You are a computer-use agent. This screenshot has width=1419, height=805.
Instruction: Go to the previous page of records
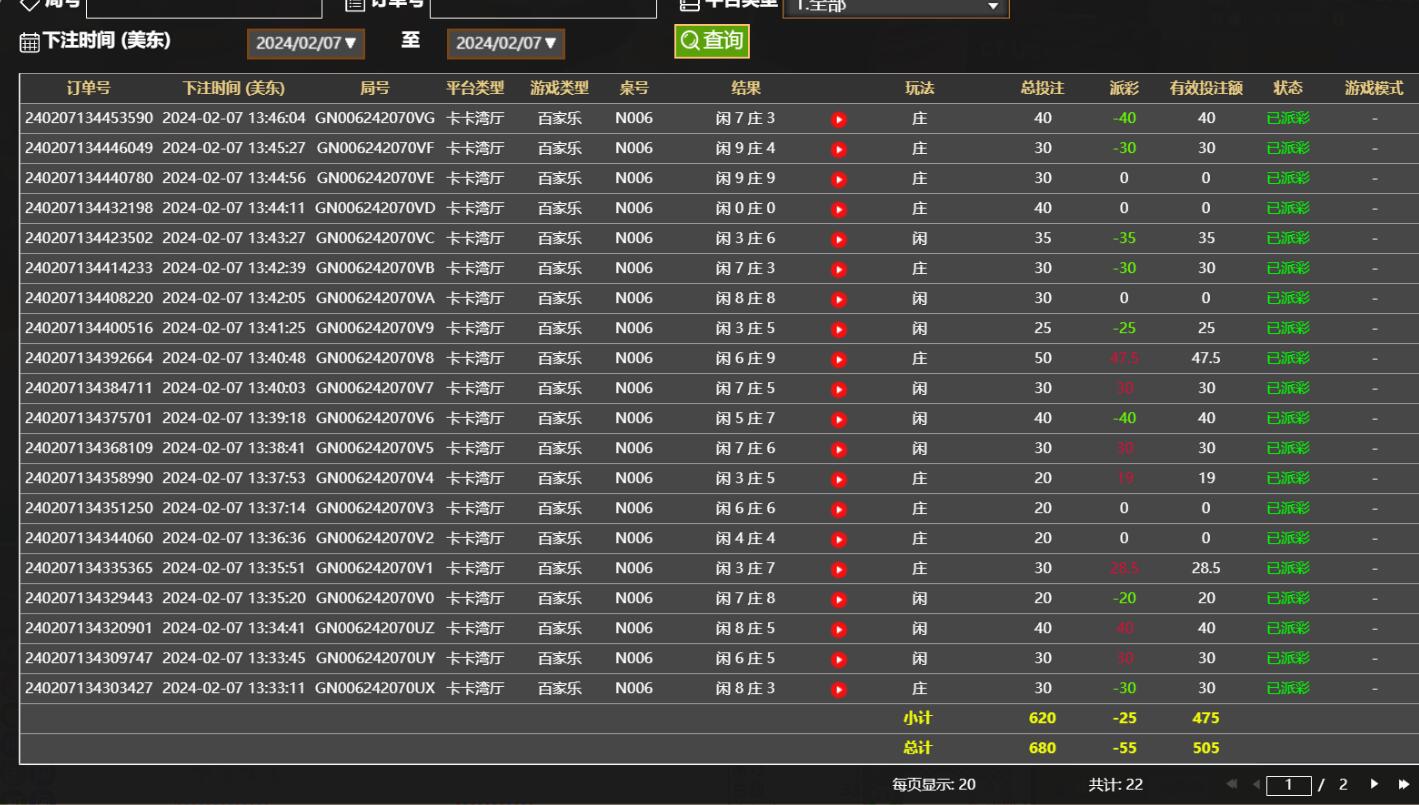click(1257, 784)
